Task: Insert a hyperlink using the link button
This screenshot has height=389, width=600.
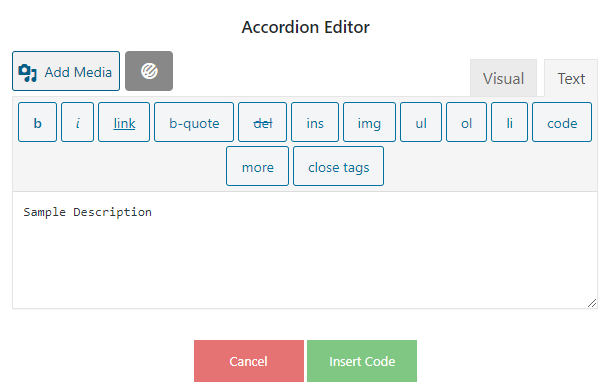Action: [124, 122]
